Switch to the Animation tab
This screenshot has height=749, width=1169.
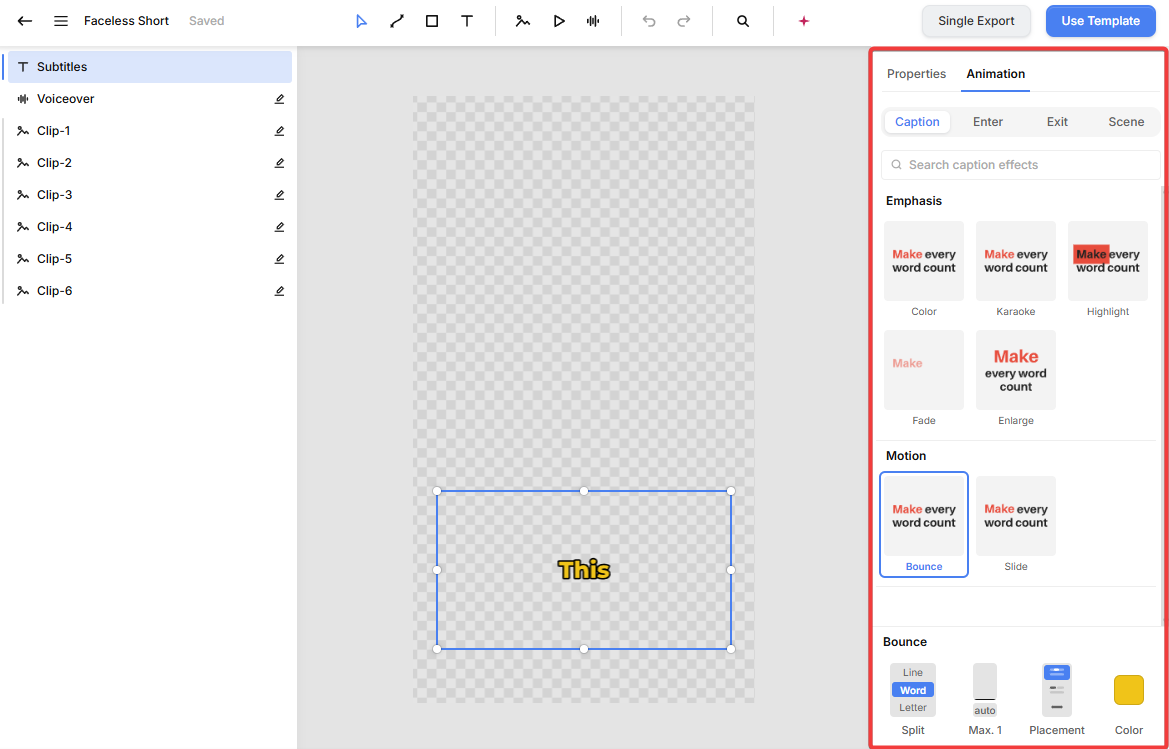coord(995,74)
